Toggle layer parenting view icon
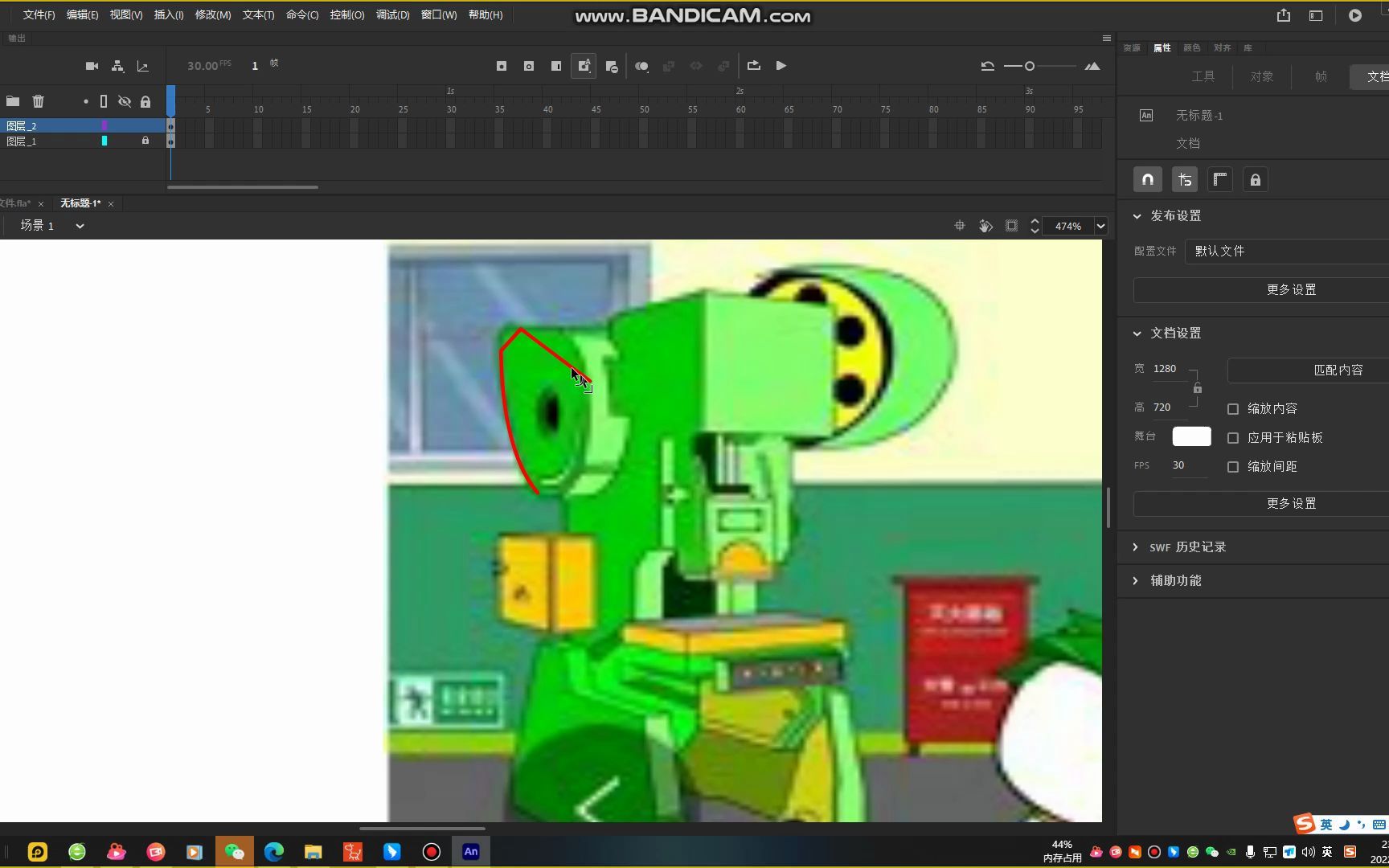This screenshot has width=1389, height=868. [x=117, y=66]
